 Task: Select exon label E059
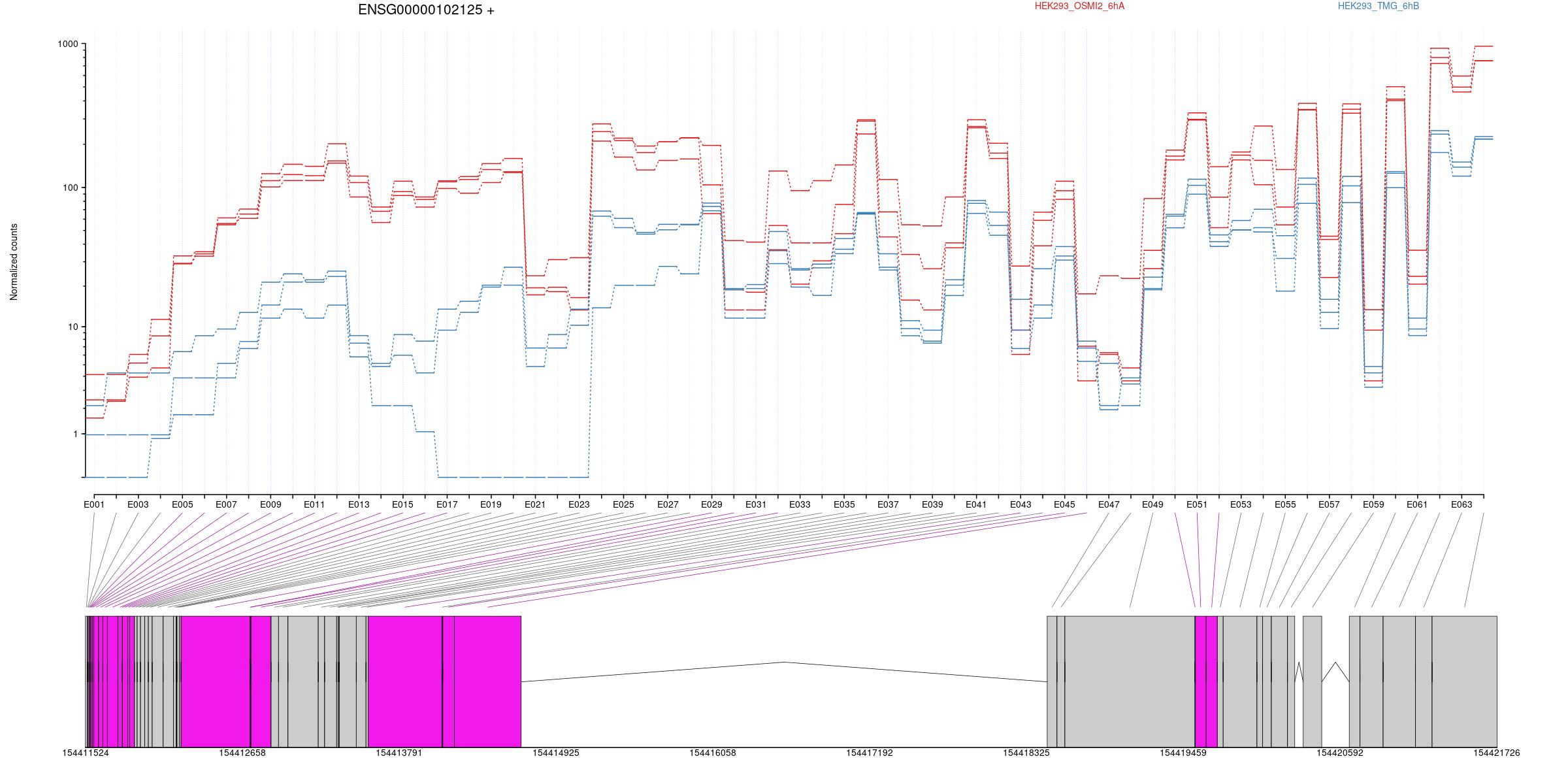click(x=1373, y=504)
